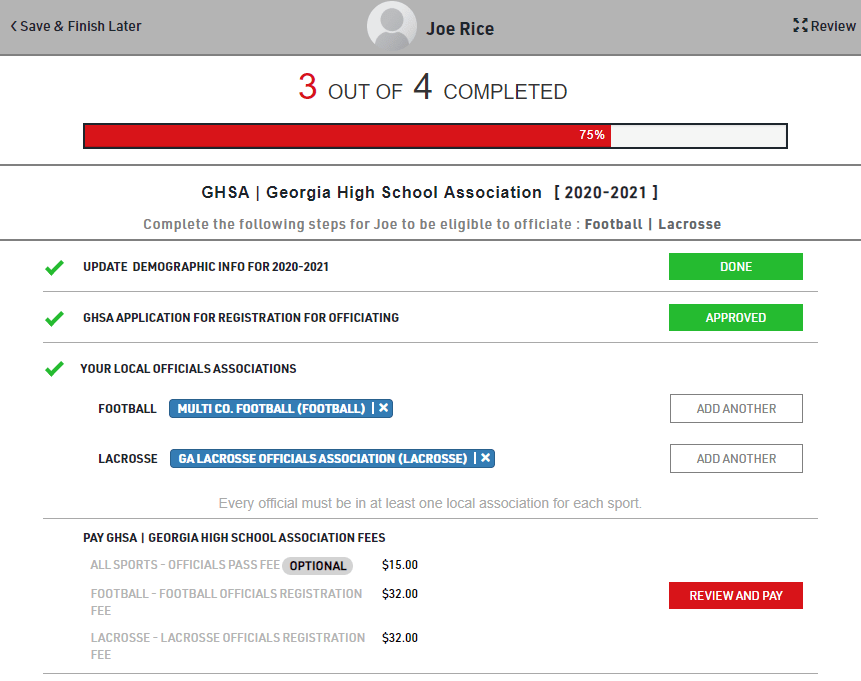
Task: Click Your Local Officials Associations heading
Action: (x=188, y=369)
